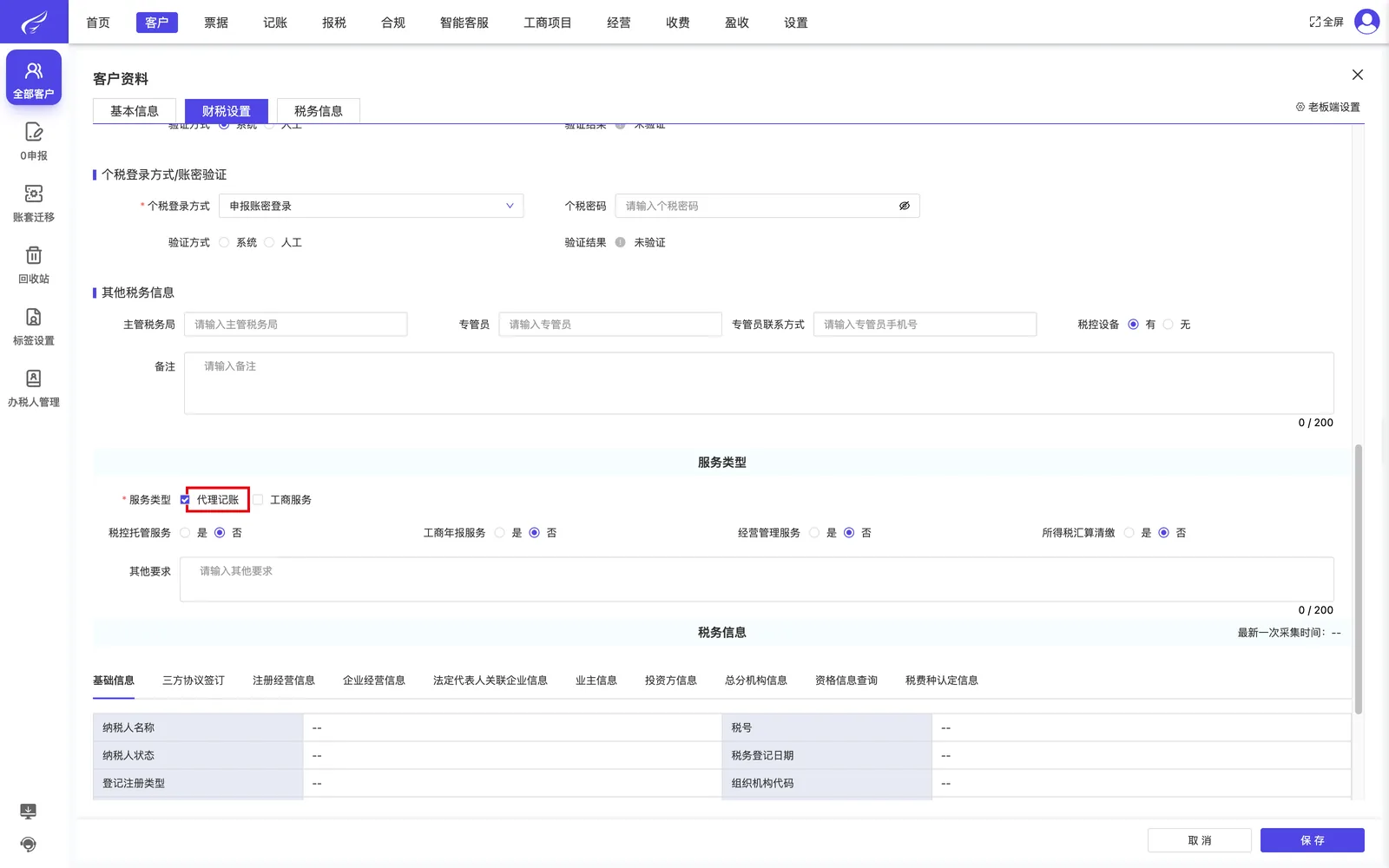Open the 报税 top menu
Screen dimensions: 1389x868
(x=334, y=23)
